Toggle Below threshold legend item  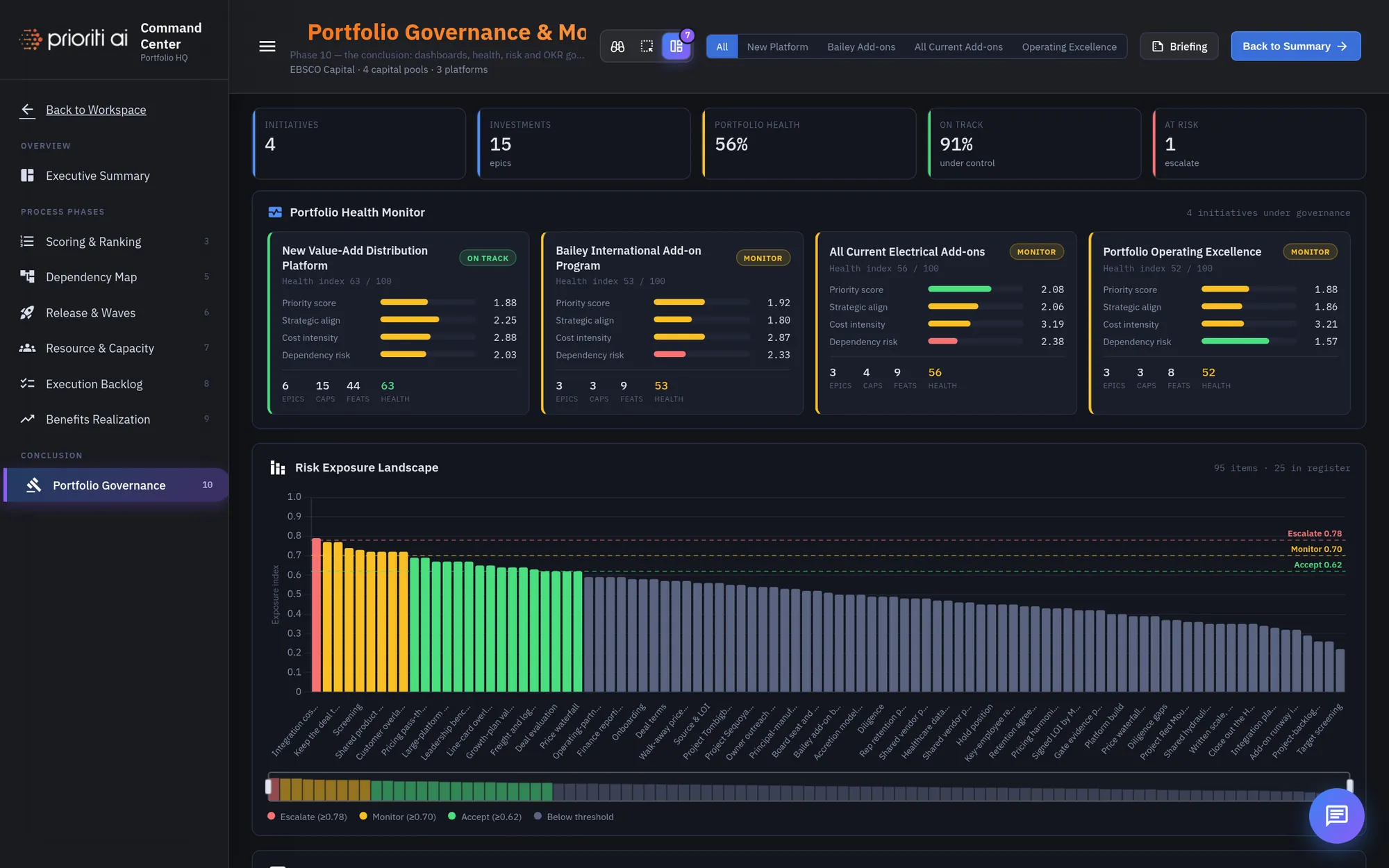tap(574, 817)
